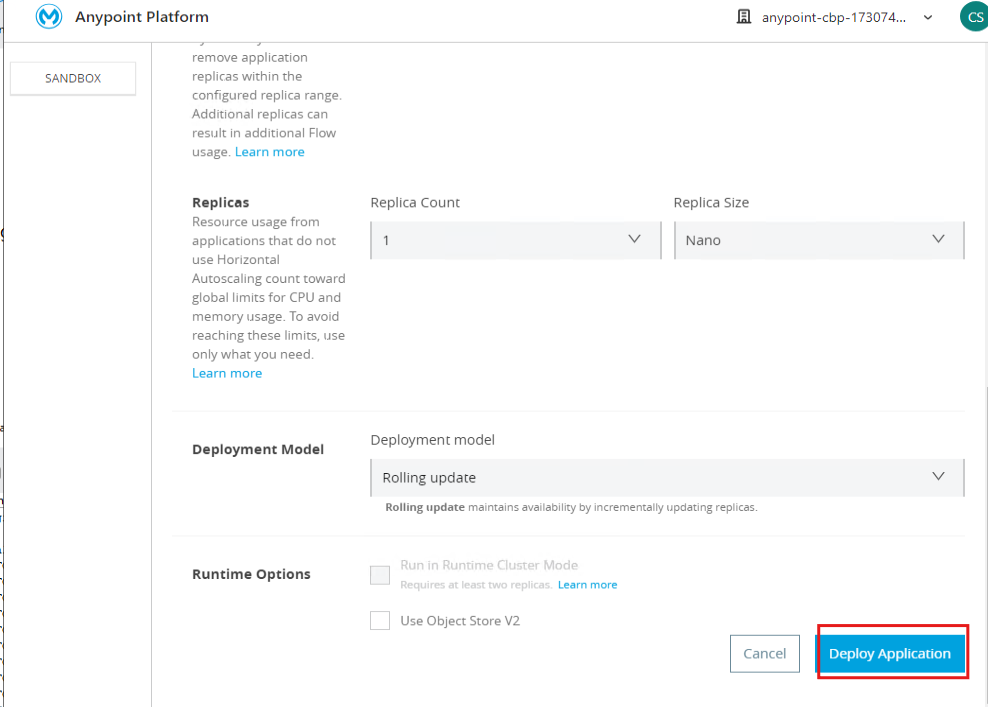This screenshot has width=988, height=707.
Task: Click the chevron on the Replica Size field
Action: [938, 239]
